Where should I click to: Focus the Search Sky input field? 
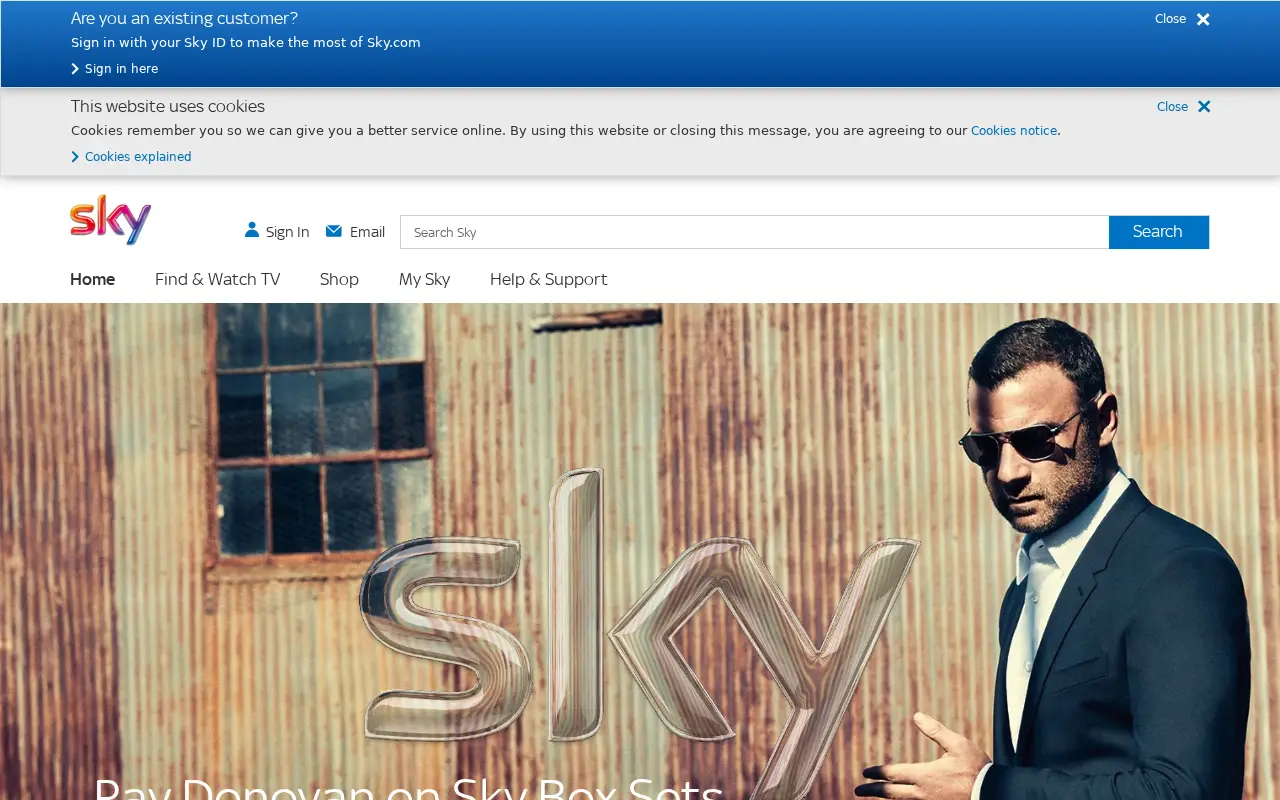(754, 232)
